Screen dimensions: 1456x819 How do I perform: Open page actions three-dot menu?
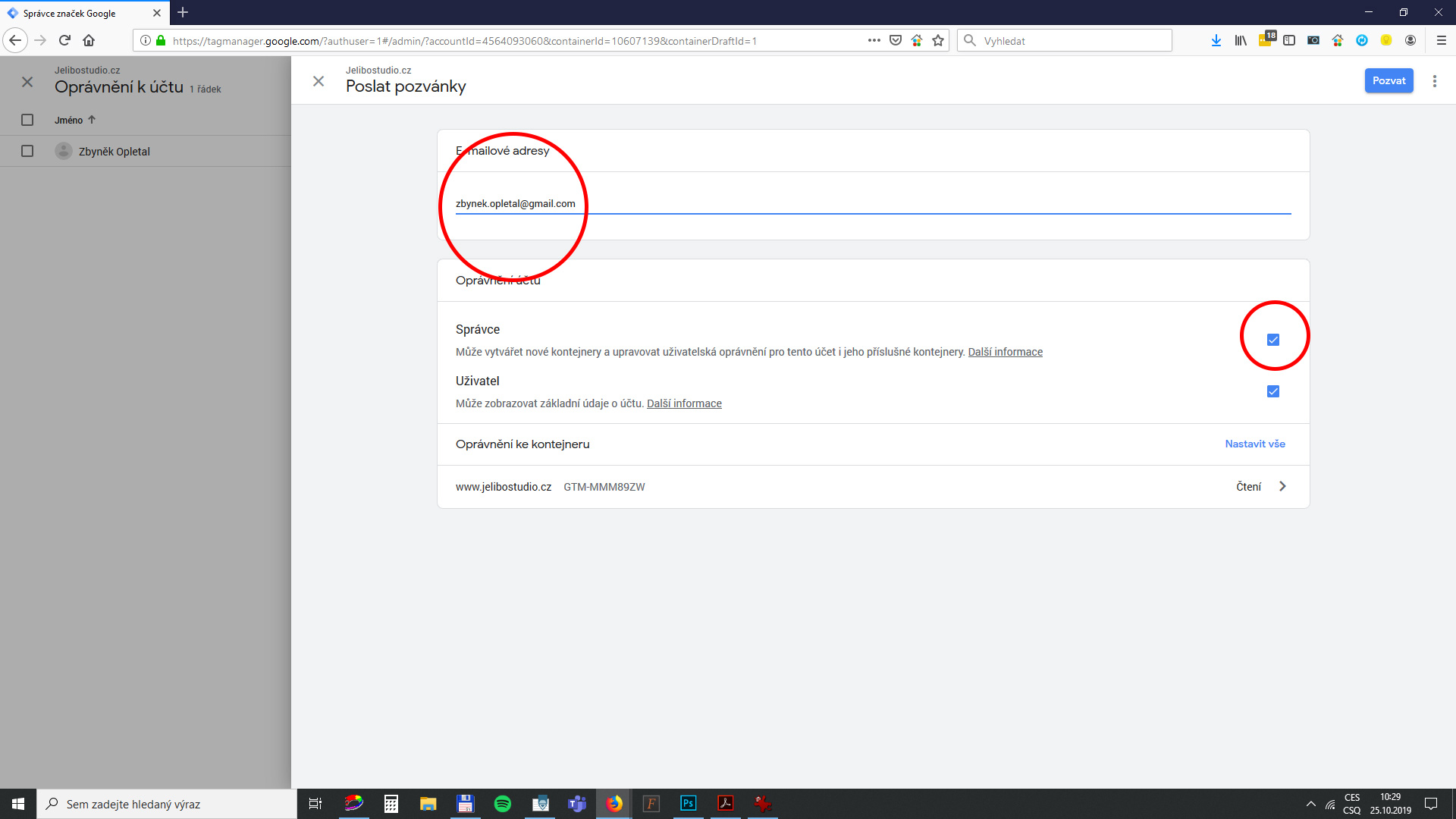pyautogui.click(x=874, y=40)
